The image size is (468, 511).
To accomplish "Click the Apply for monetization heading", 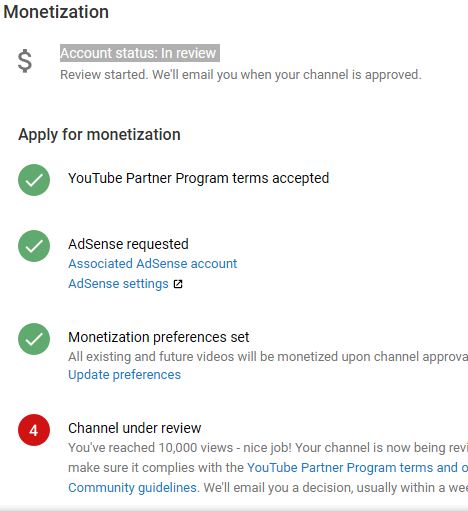I will pyautogui.click(x=99, y=135).
